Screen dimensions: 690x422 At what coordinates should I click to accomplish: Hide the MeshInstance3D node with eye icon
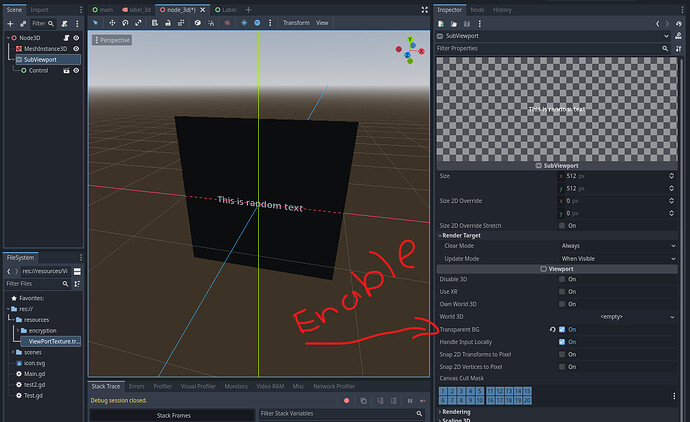pos(76,48)
